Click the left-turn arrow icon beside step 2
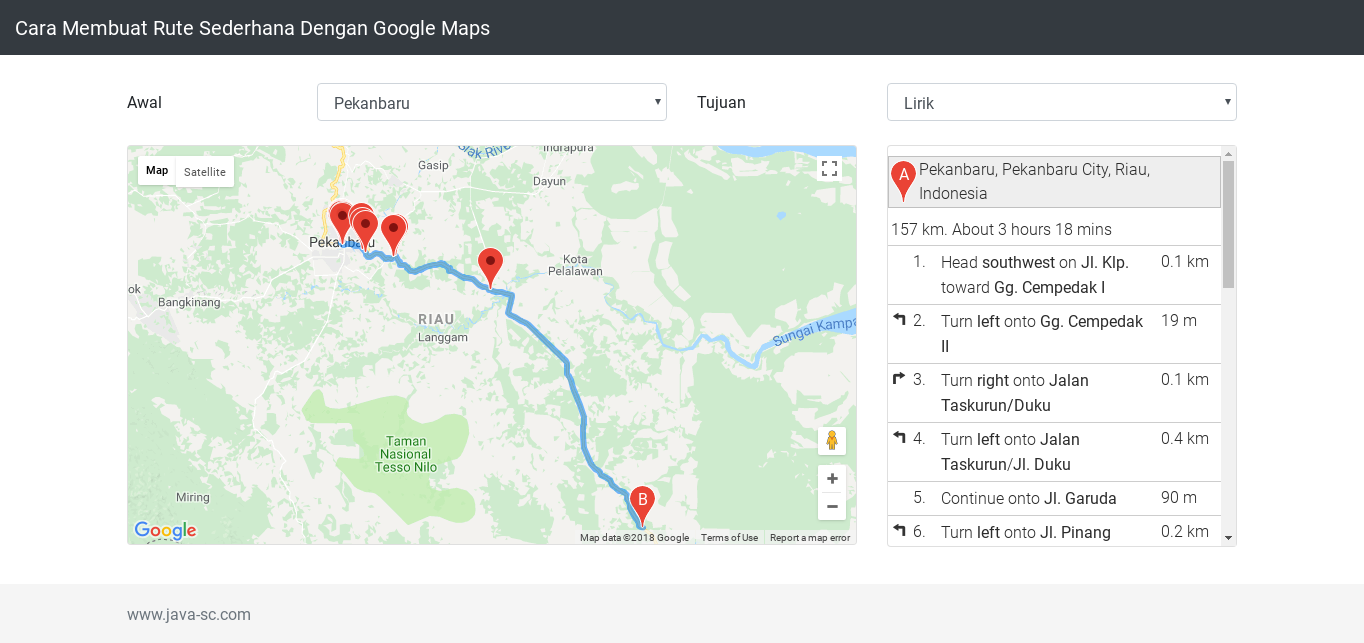Viewport: 1364px width, 643px height. coord(897,319)
